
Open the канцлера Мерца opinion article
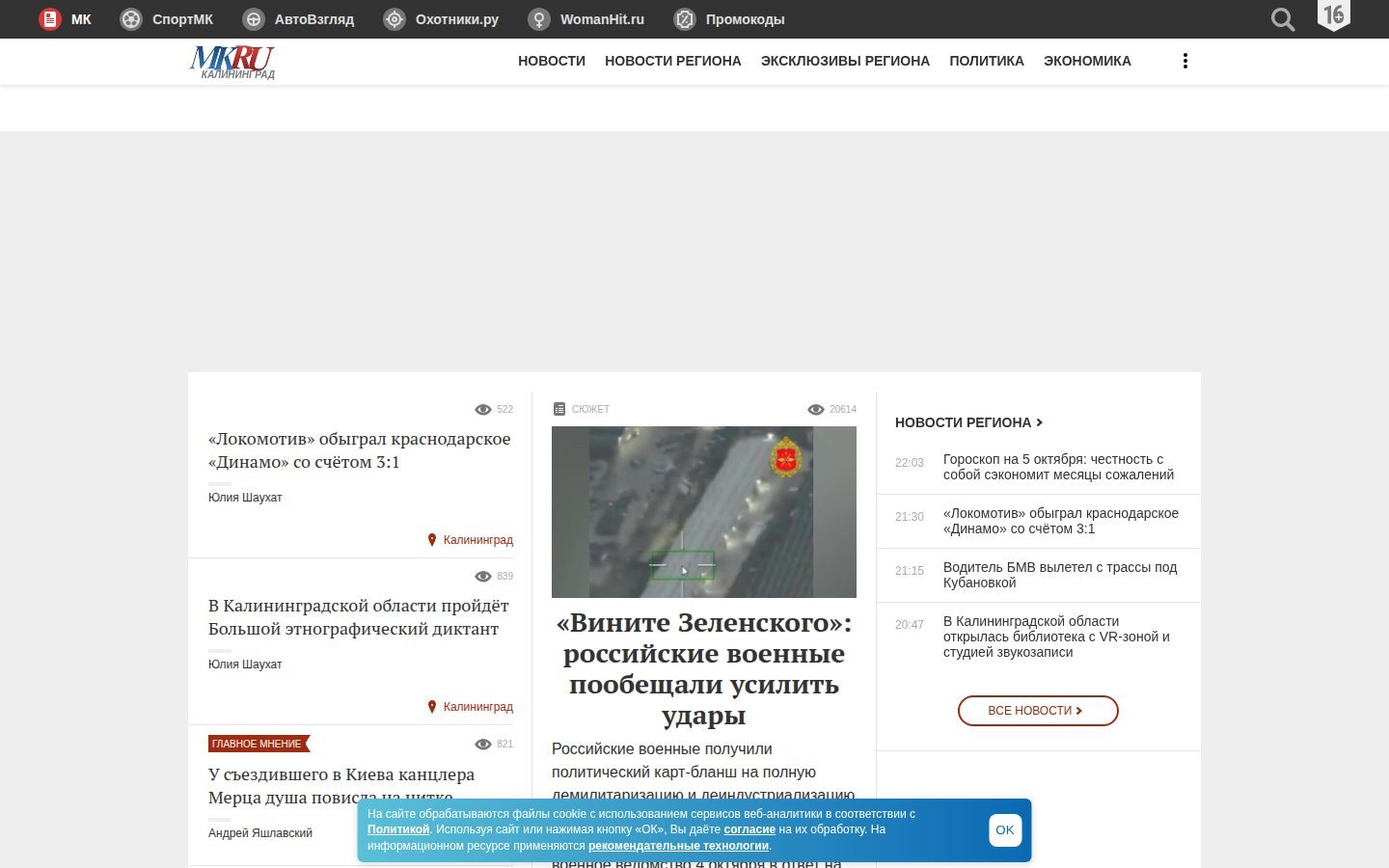tap(341, 785)
